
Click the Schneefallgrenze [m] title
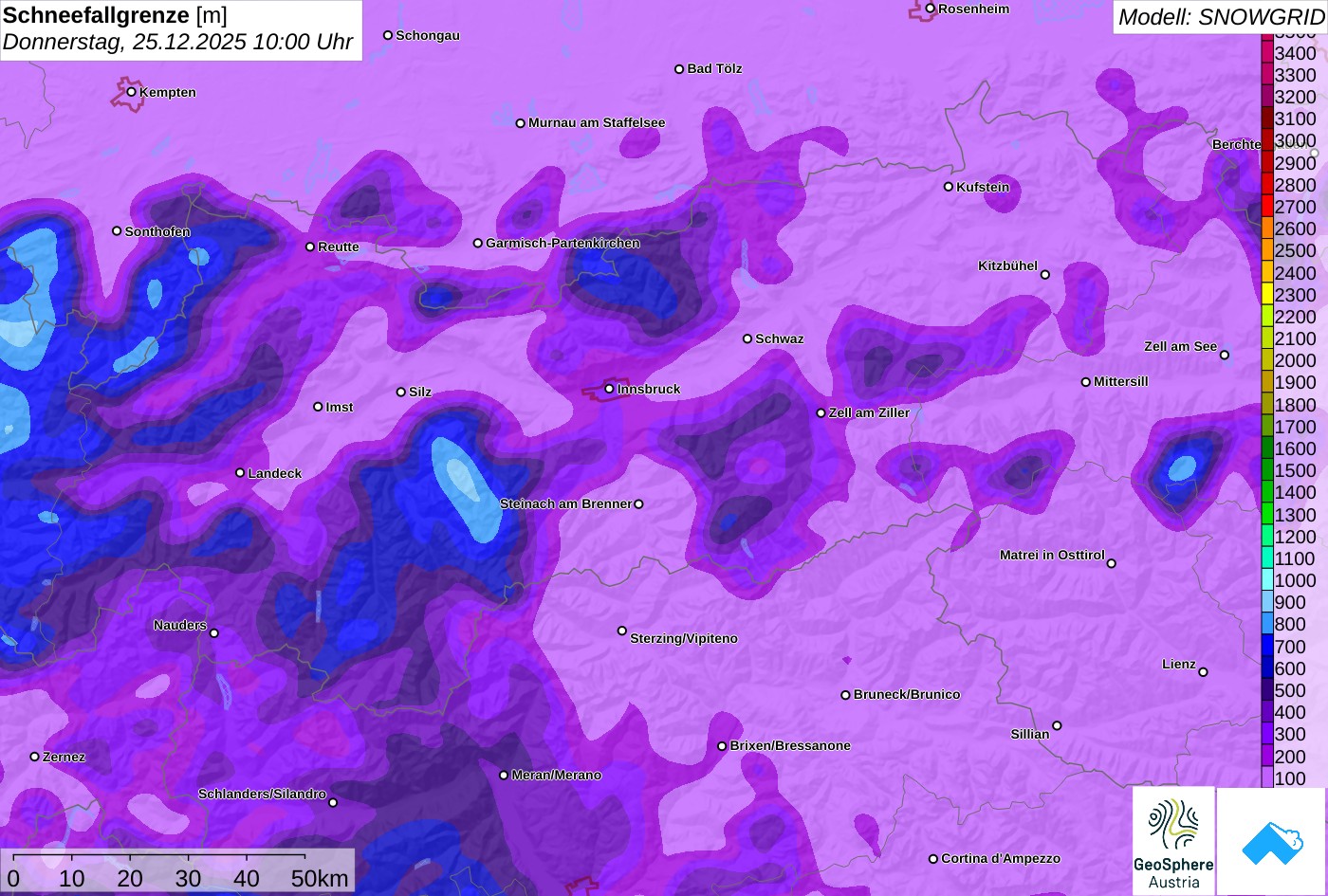pos(115,15)
